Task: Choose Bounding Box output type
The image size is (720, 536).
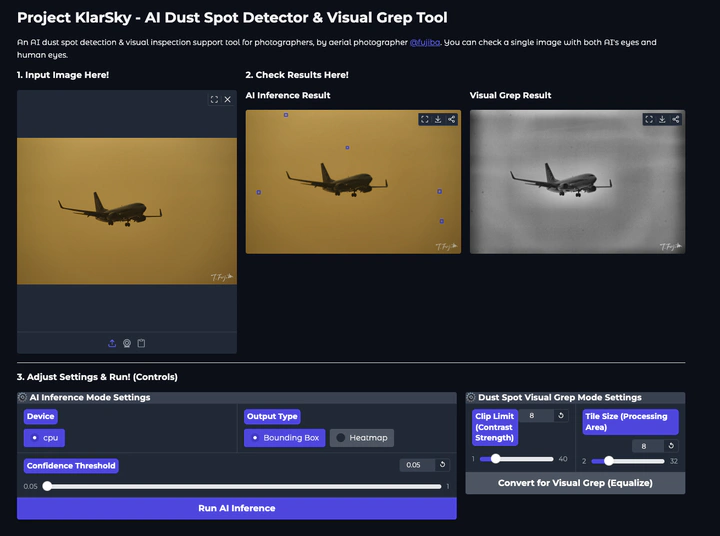Action: coord(284,438)
